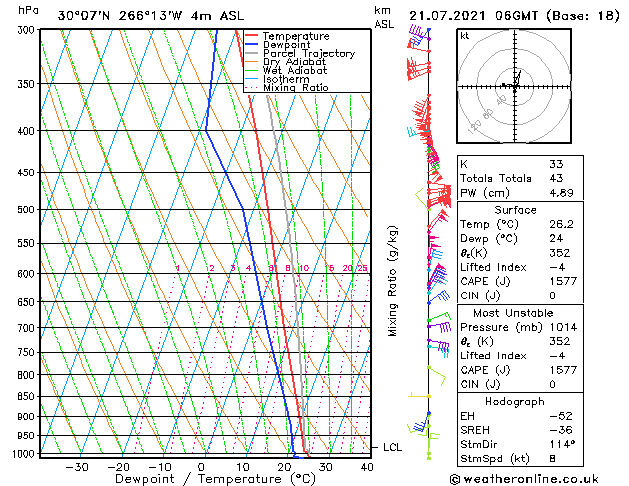Click the surface Temp value '26.2'
The image size is (629, 486).
click(x=561, y=224)
